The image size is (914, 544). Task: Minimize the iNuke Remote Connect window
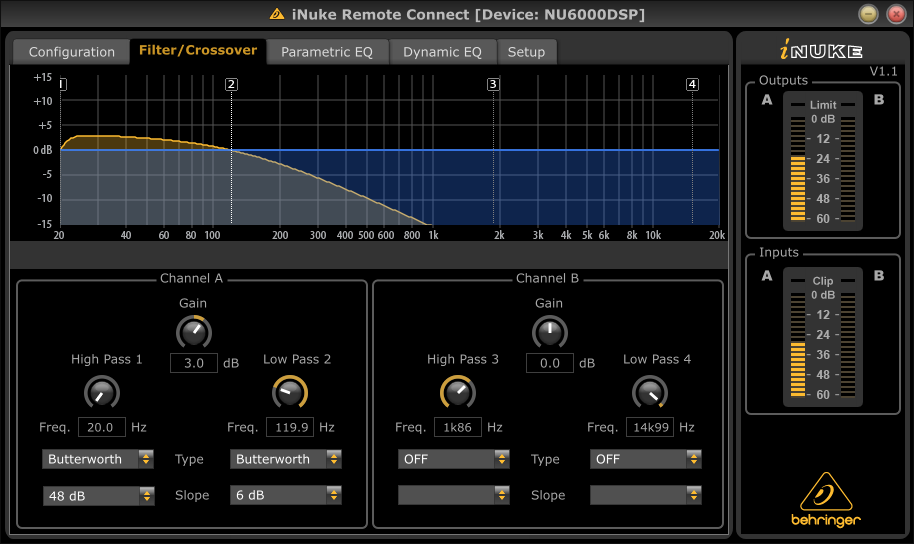pos(869,14)
